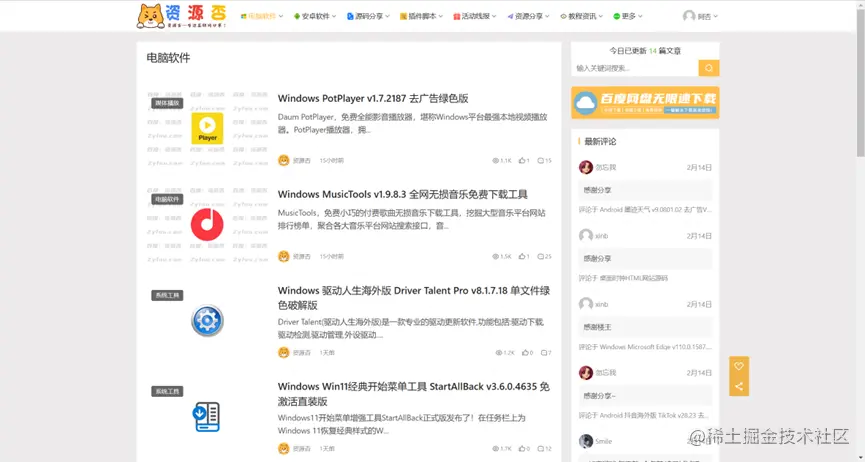This screenshot has width=865, height=462.
Task: Expand the chevron next to 资源分享
Action: click(547, 17)
